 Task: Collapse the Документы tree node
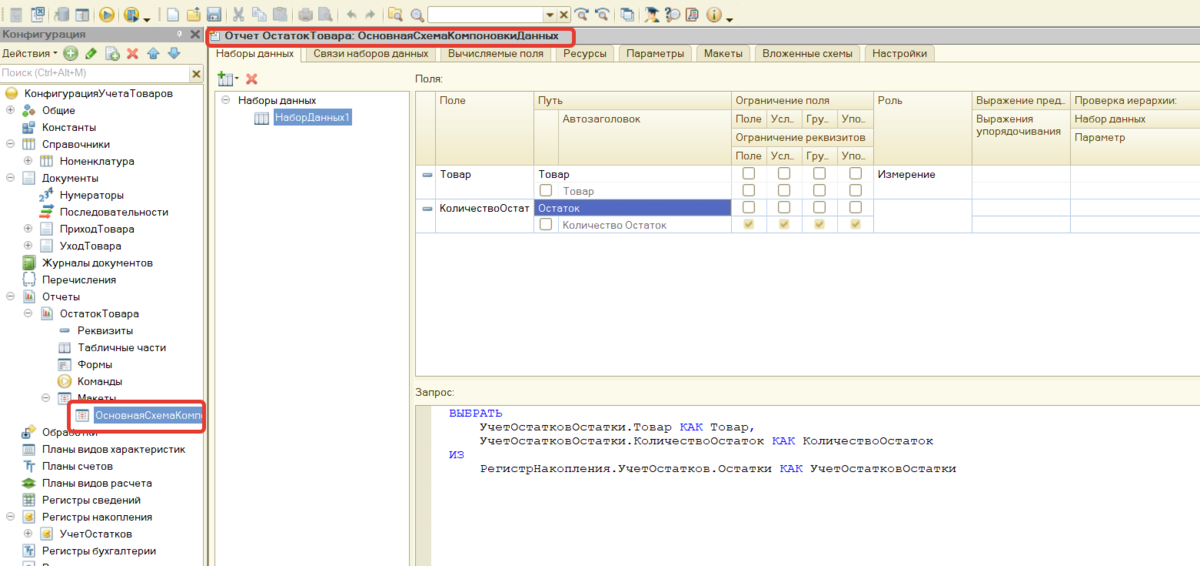point(11,178)
